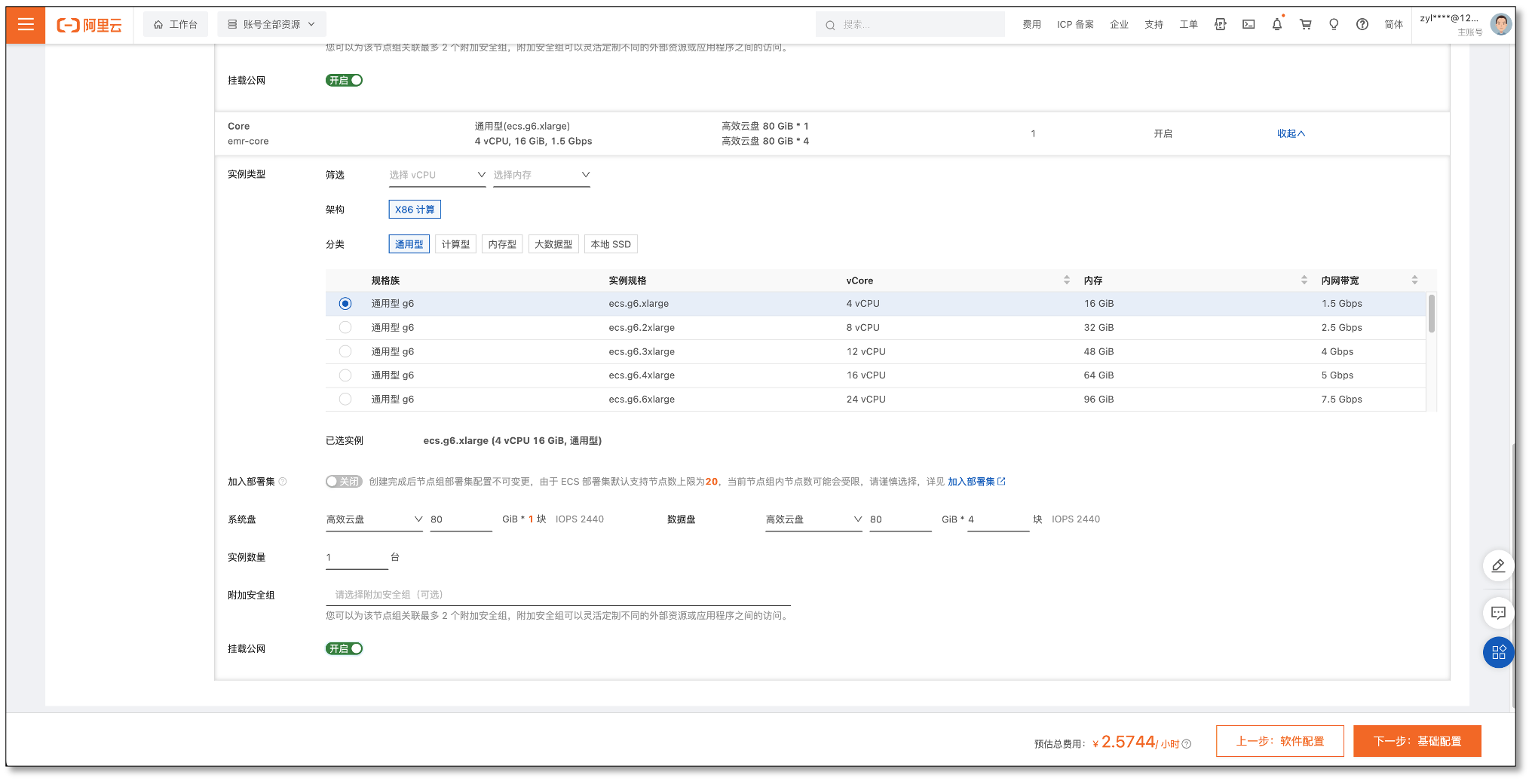Click the API debugging icon in header
The width and height of the screenshot is (1532, 784).
click(1220, 24)
